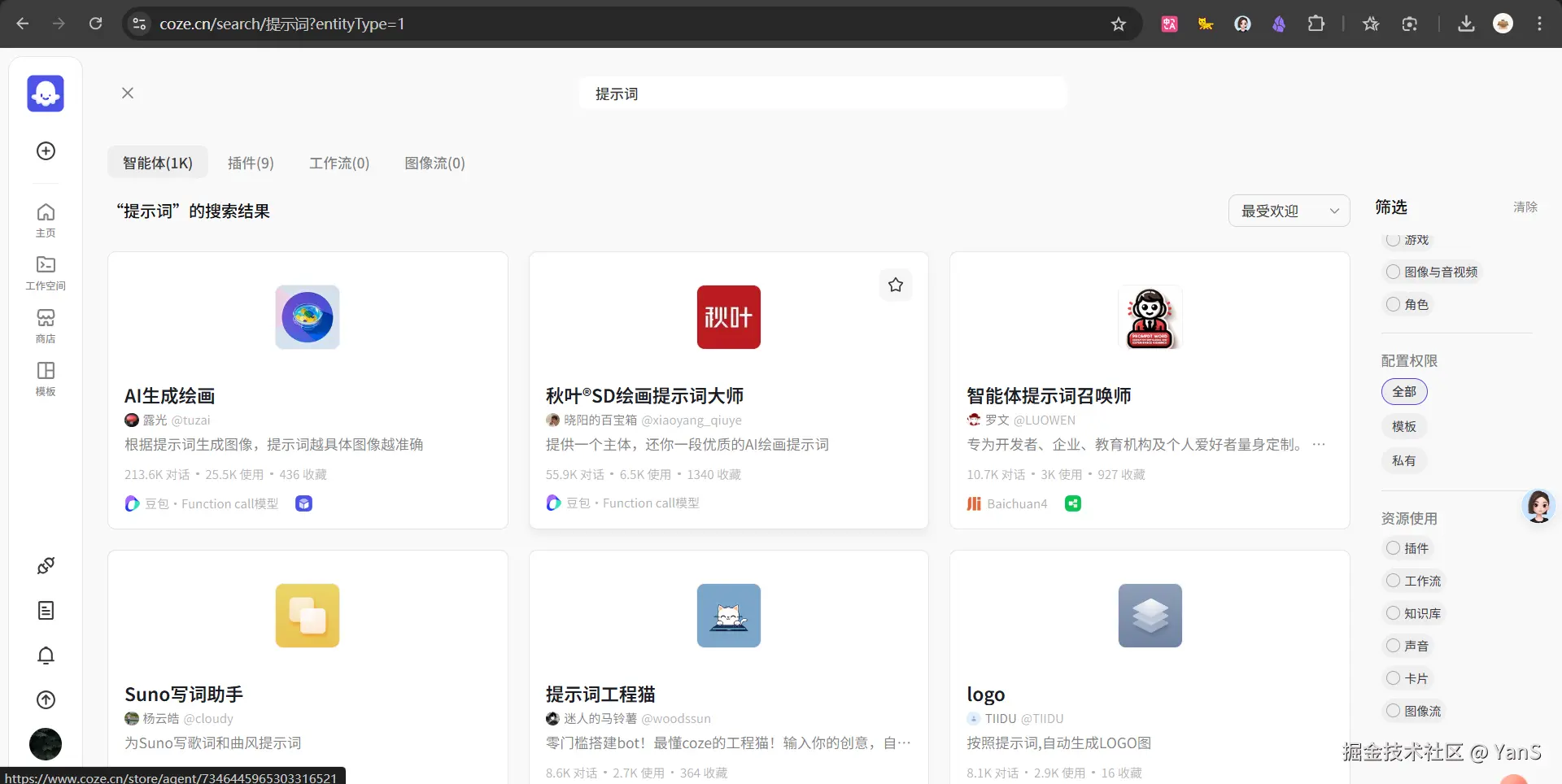Close the search page with X
Screen dimensions: 1562x784
pos(128,93)
